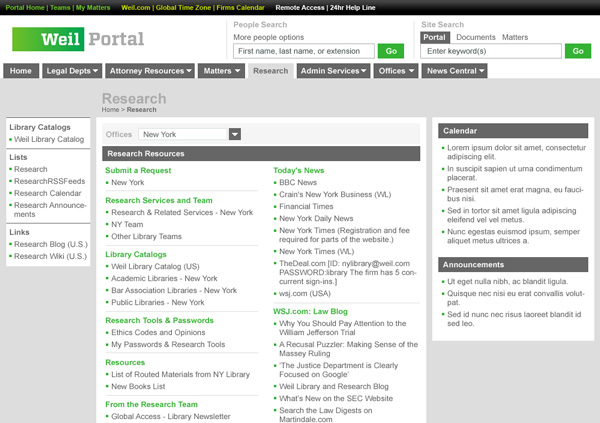Click Go button for Site Search
Viewport: 600px width, 423px height.
[578, 51]
